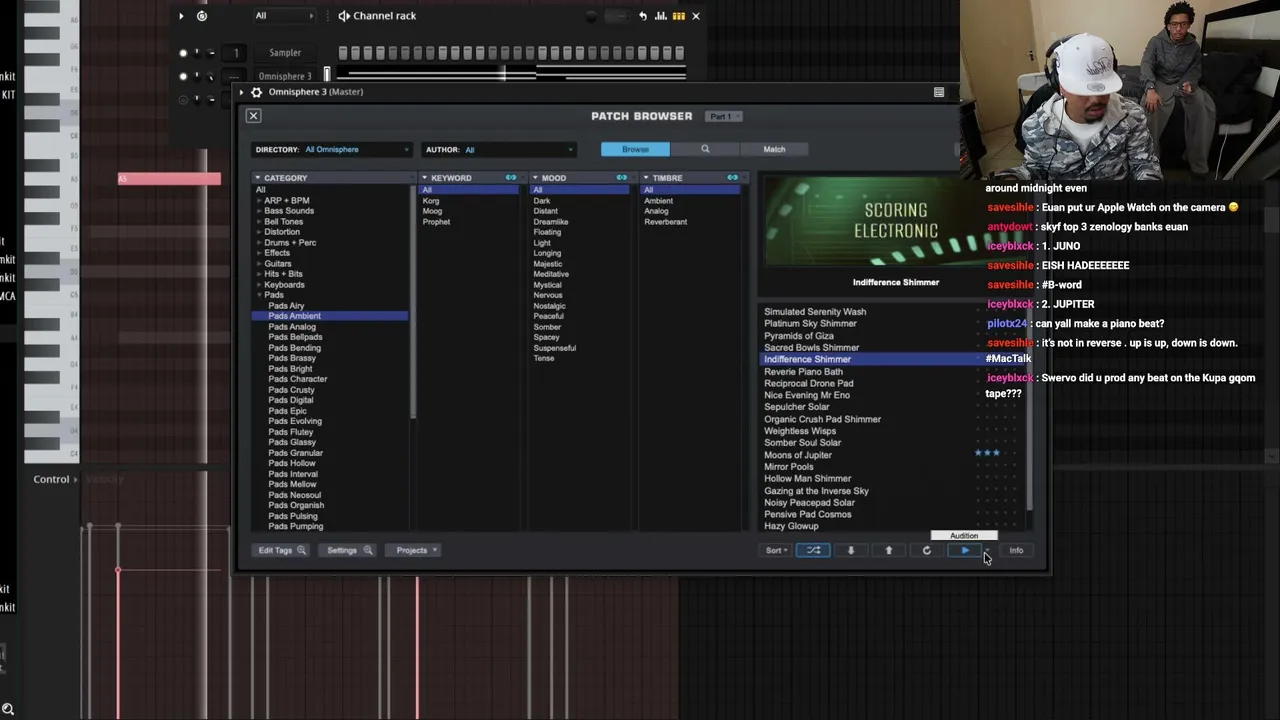1280x720 pixels.
Task: Open the Part 1 selector
Action: coord(722,117)
